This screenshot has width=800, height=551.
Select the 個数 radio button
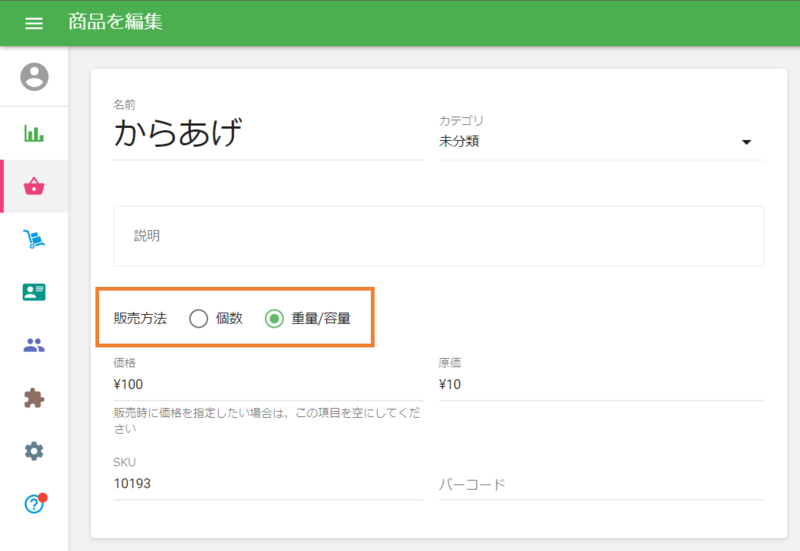tap(198, 319)
